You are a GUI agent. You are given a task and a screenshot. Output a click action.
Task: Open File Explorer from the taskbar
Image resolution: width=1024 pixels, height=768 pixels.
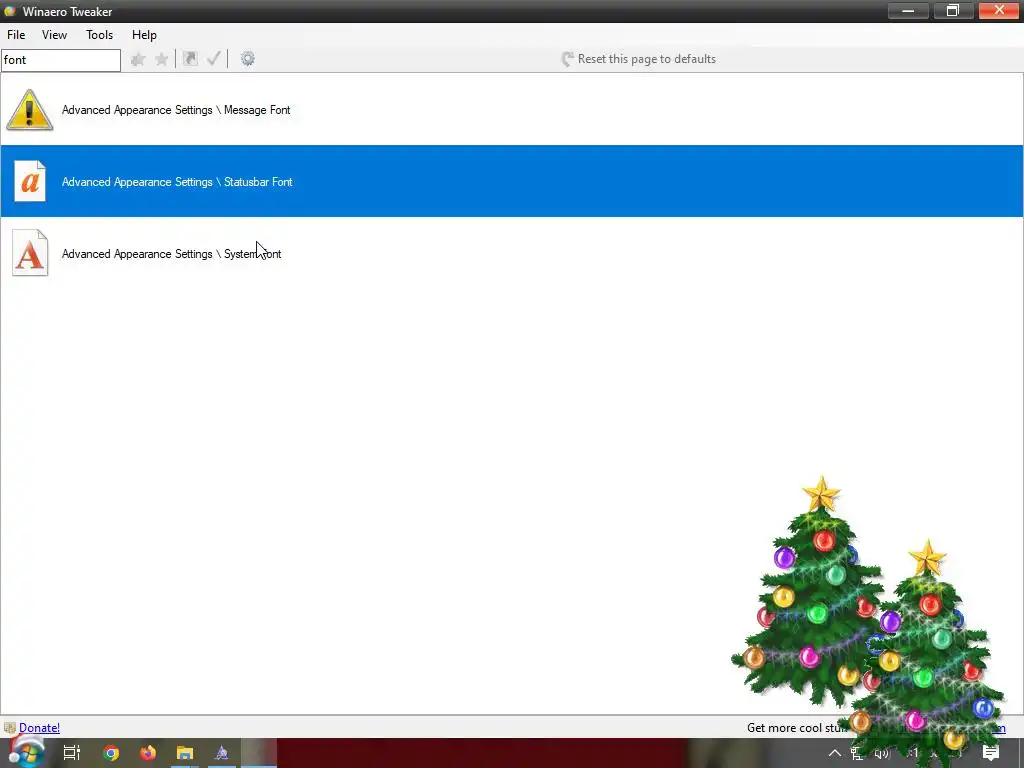(x=185, y=753)
